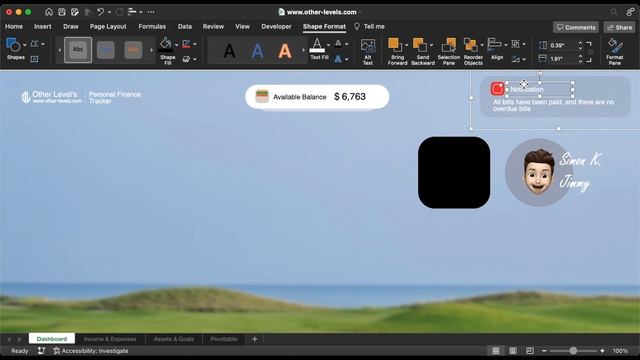Click the Share button

pyautogui.click(x=619, y=27)
